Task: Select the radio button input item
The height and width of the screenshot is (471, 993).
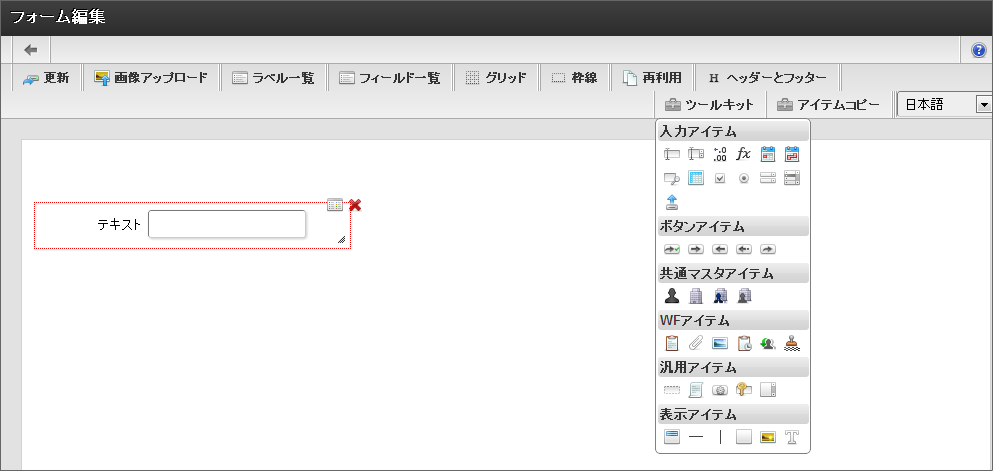Action: tap(744, 178)
